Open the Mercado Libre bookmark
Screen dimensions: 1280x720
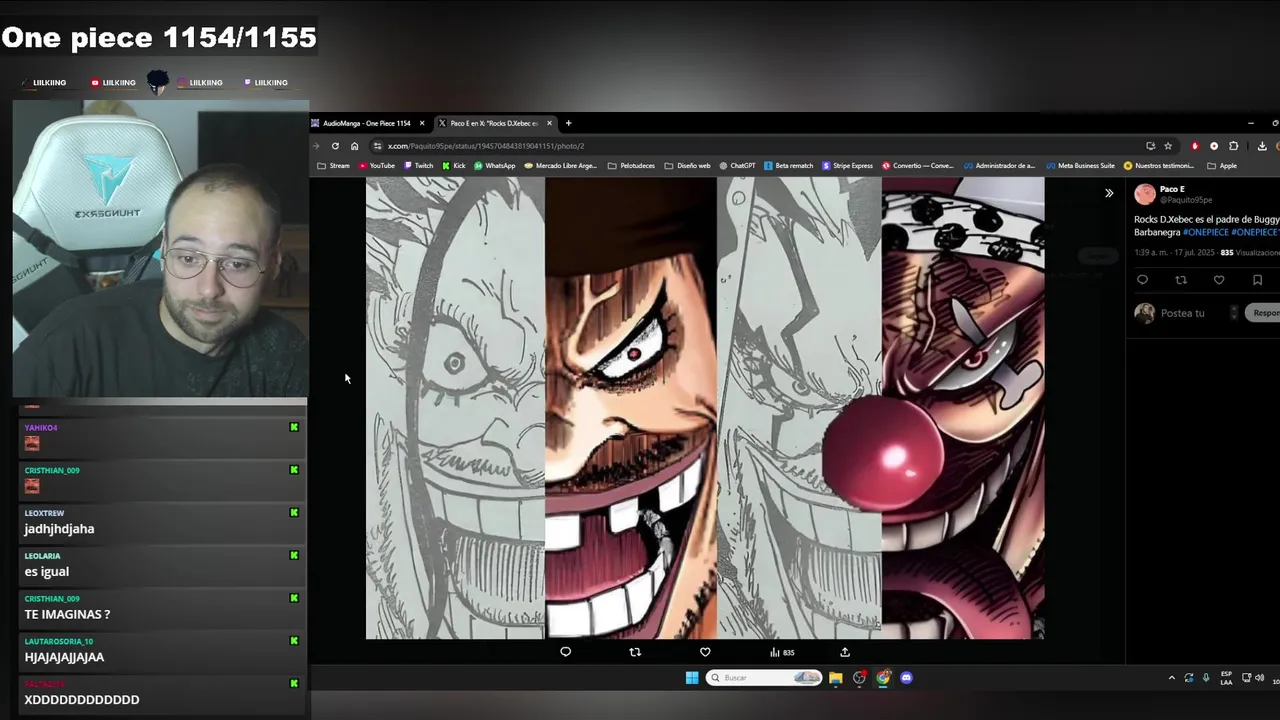coord(561,166)
